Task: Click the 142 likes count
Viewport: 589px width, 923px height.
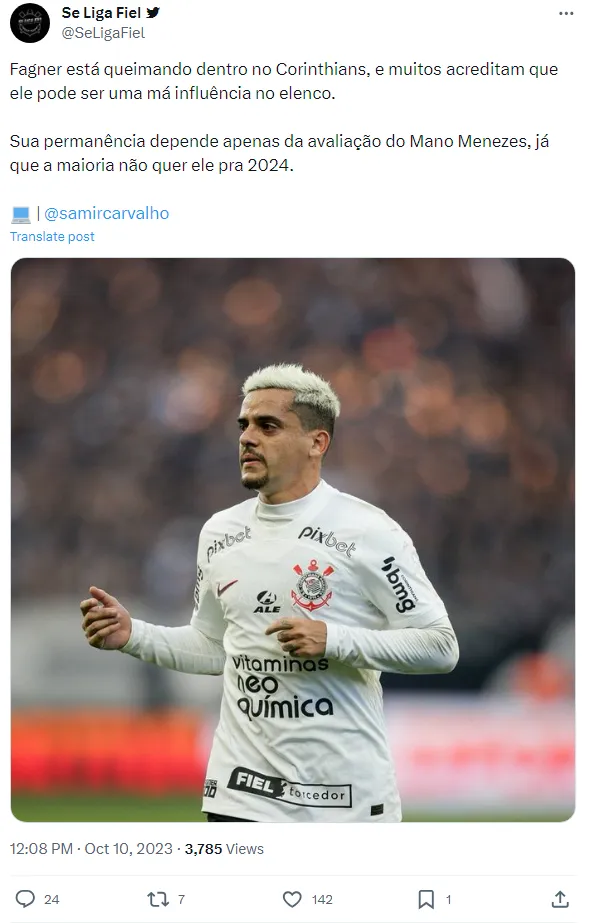Action: pyautogui.click(x=322, y=899)
